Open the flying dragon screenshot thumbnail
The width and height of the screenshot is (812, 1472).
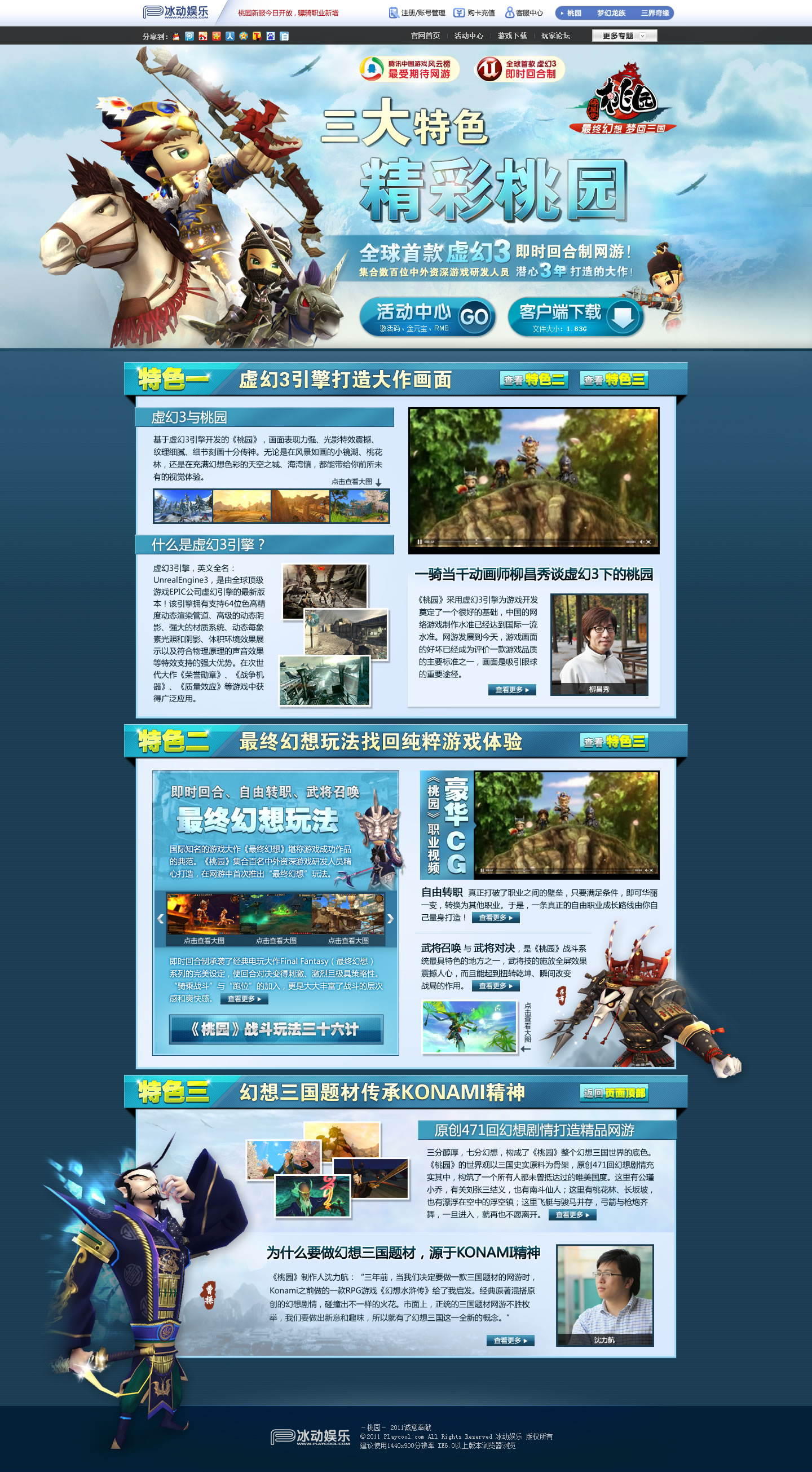tap(469, 1026)
